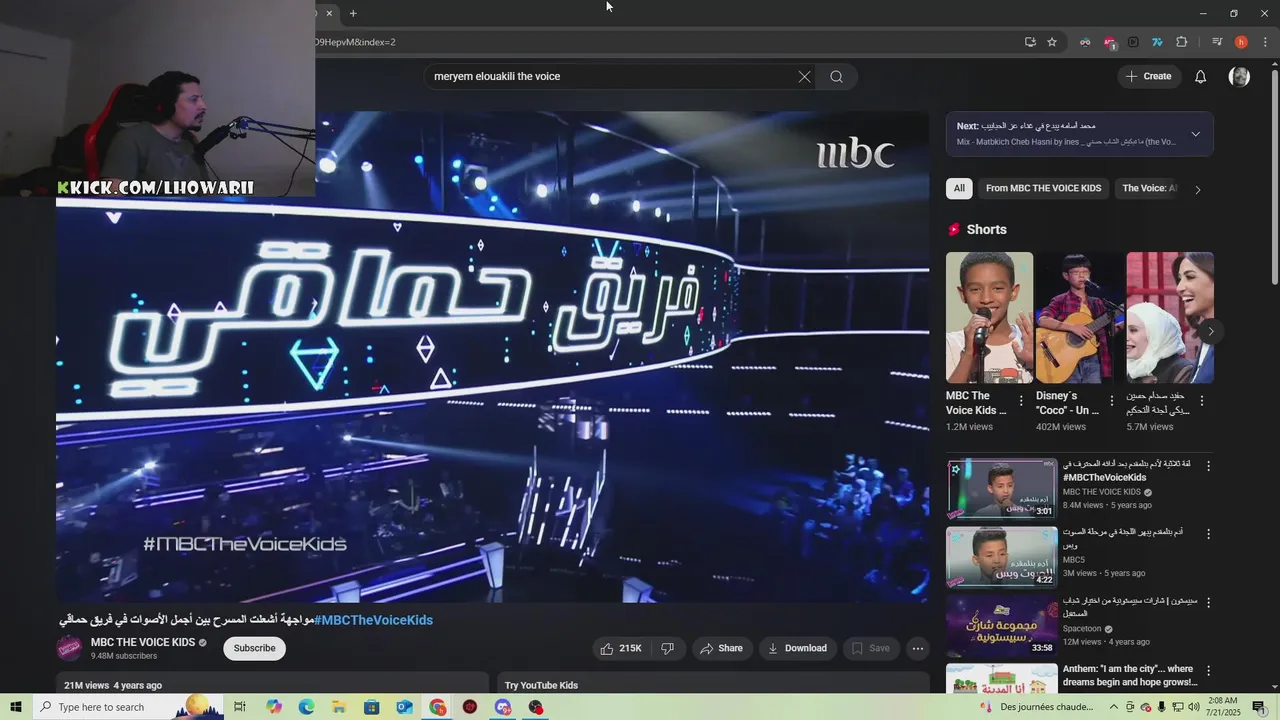This screenshot has height=720, width=1280.
Task: Open options for Disney's Coco short
Action: pos(1111,400)
